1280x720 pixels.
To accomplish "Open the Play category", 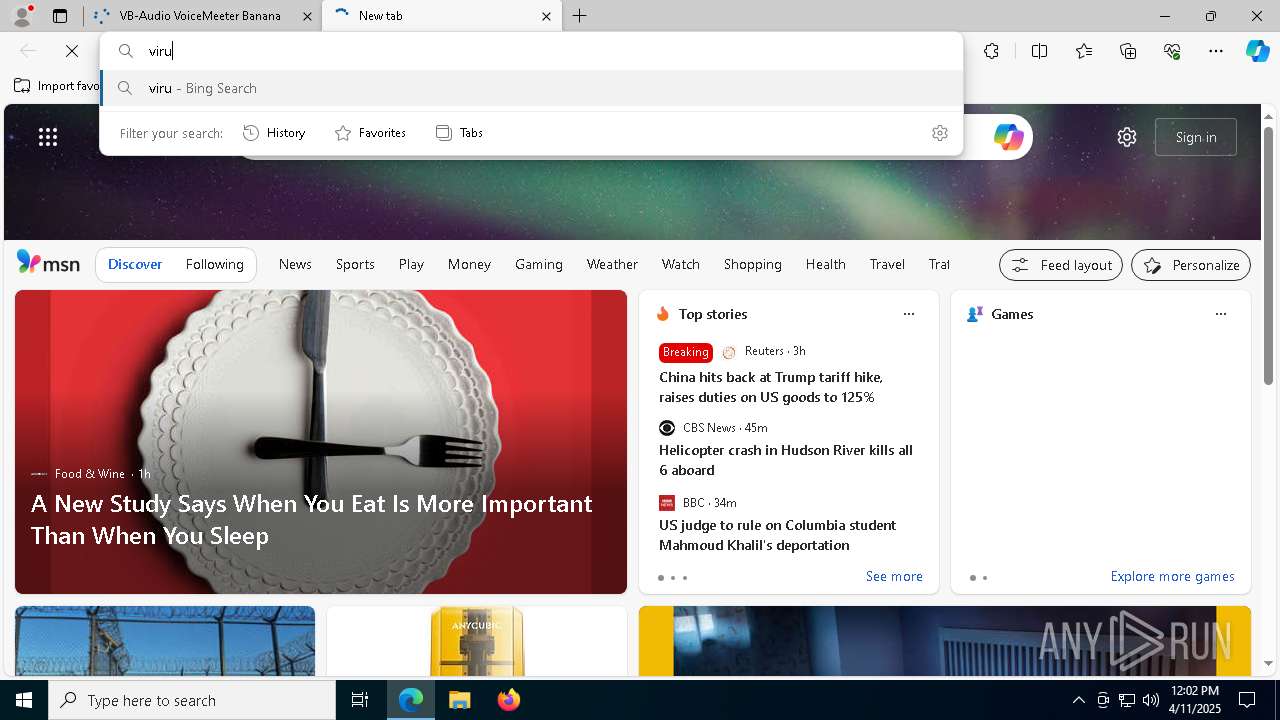I will point(411,264).
